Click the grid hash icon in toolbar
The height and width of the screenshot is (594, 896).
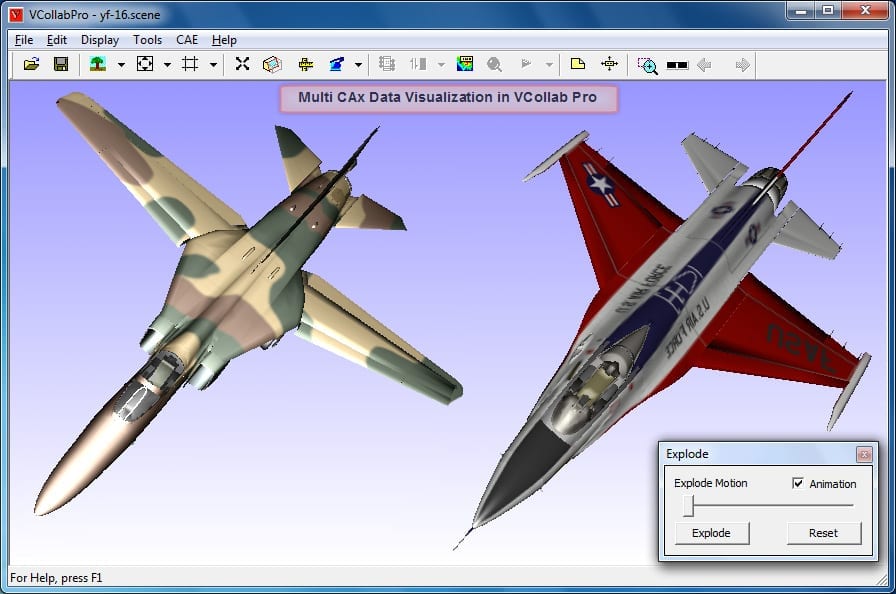[x=190, y=64]
